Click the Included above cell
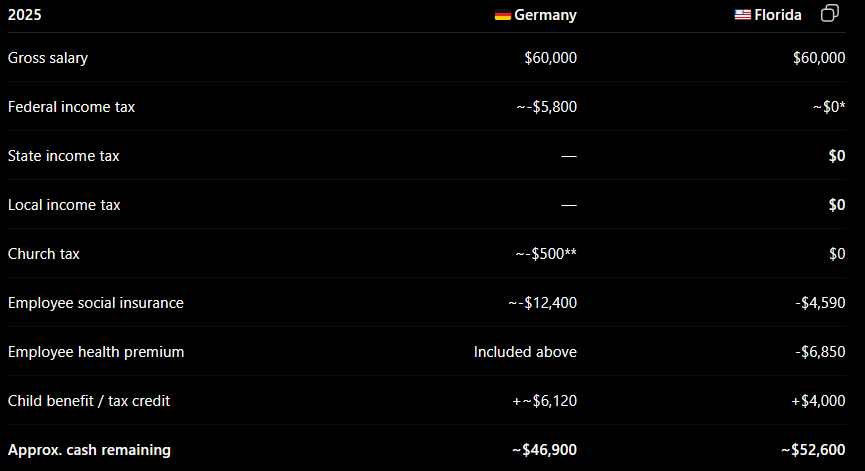Image resolution: width=865 pixels, height=471 pixels. (525, 352)
